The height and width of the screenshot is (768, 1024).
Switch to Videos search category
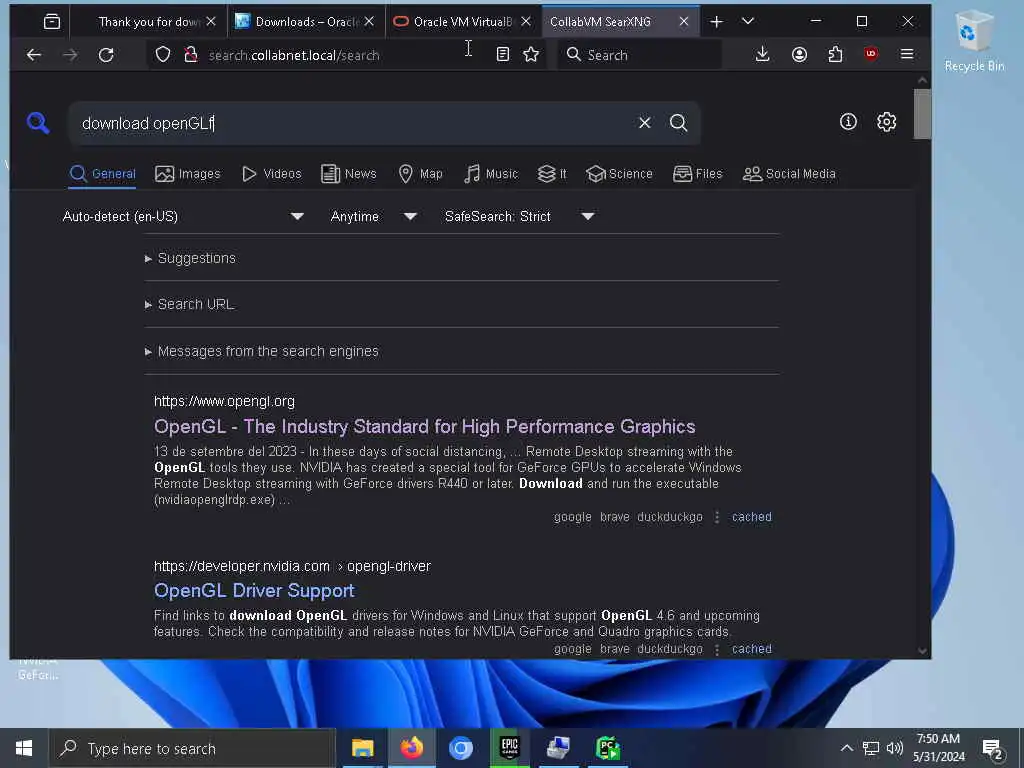pos(272,174)
